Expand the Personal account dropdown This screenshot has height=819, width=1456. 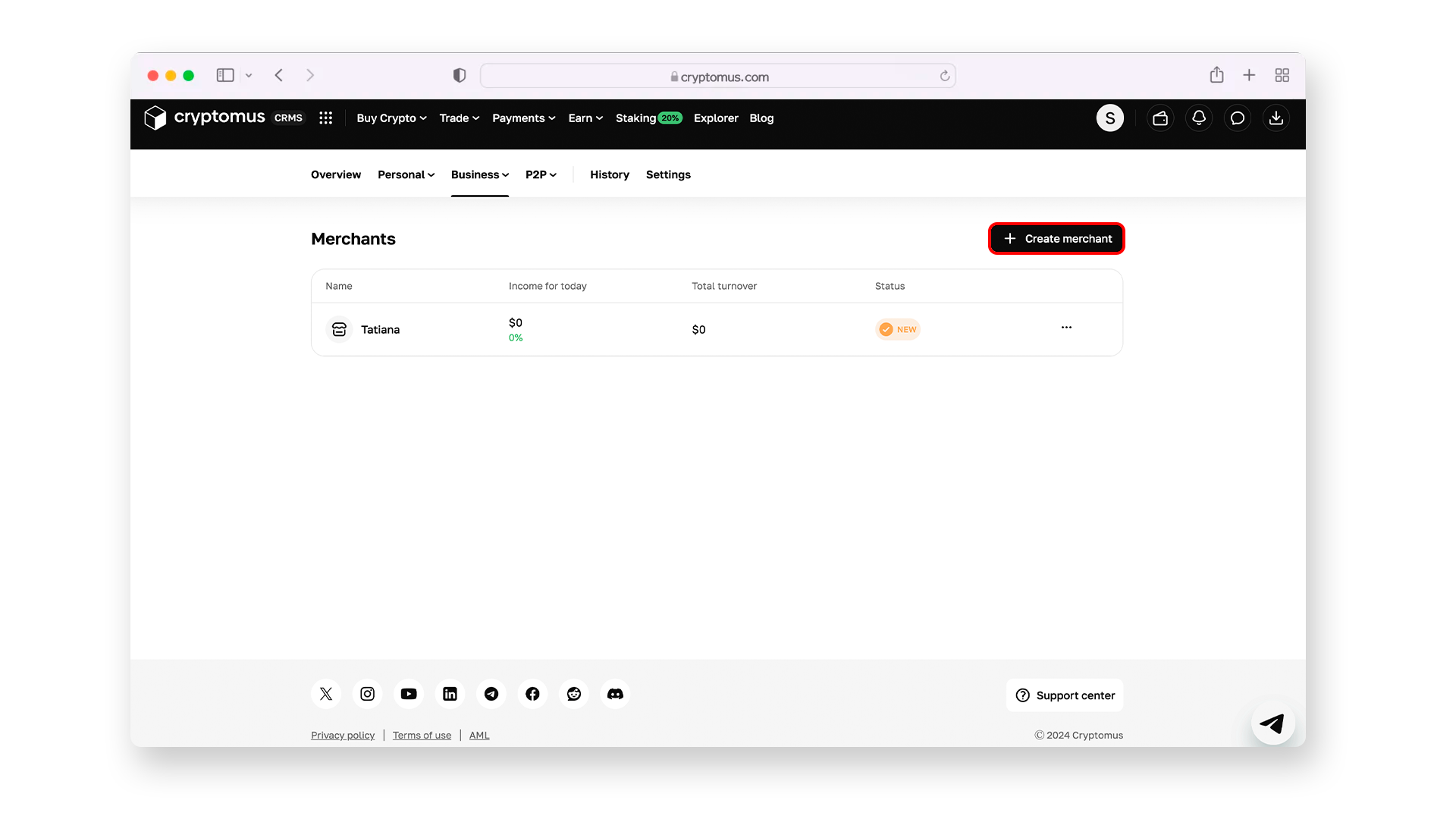tap(406, 174)
